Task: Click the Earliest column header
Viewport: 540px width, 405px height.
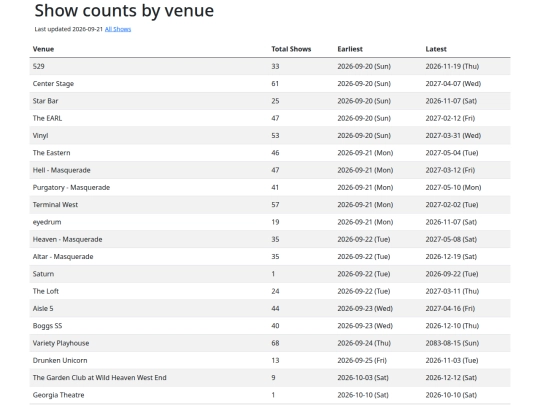Action: 350,49
